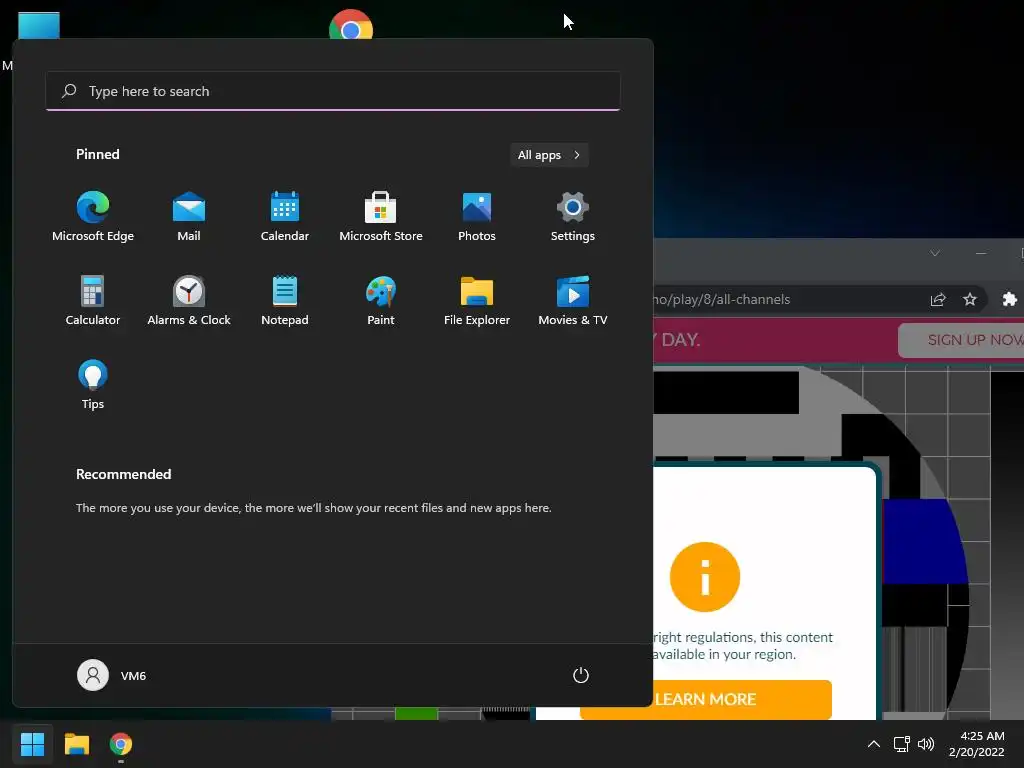Open the VM6 user account menu

(112, 675)
